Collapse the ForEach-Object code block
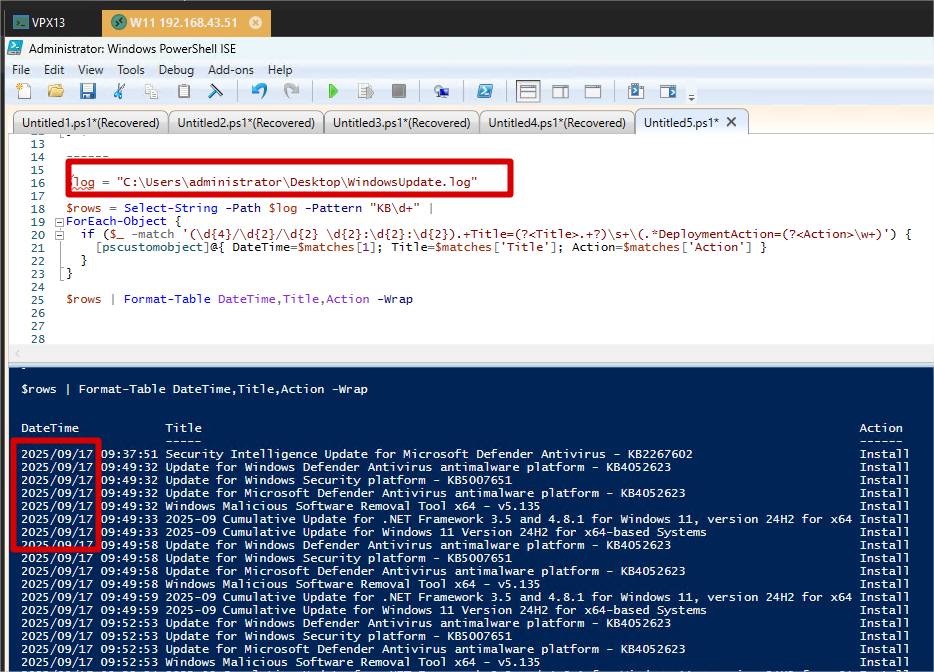This screenshot has width=934, height=672. pos(58,222)
